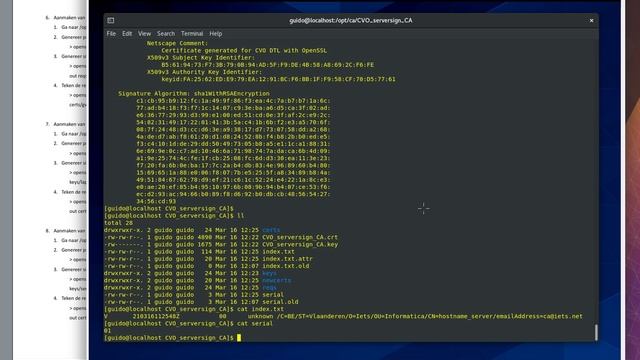Click 'CVO_serversign_CA.crt' file name
The image size is (640, 360).
point(300,237)
